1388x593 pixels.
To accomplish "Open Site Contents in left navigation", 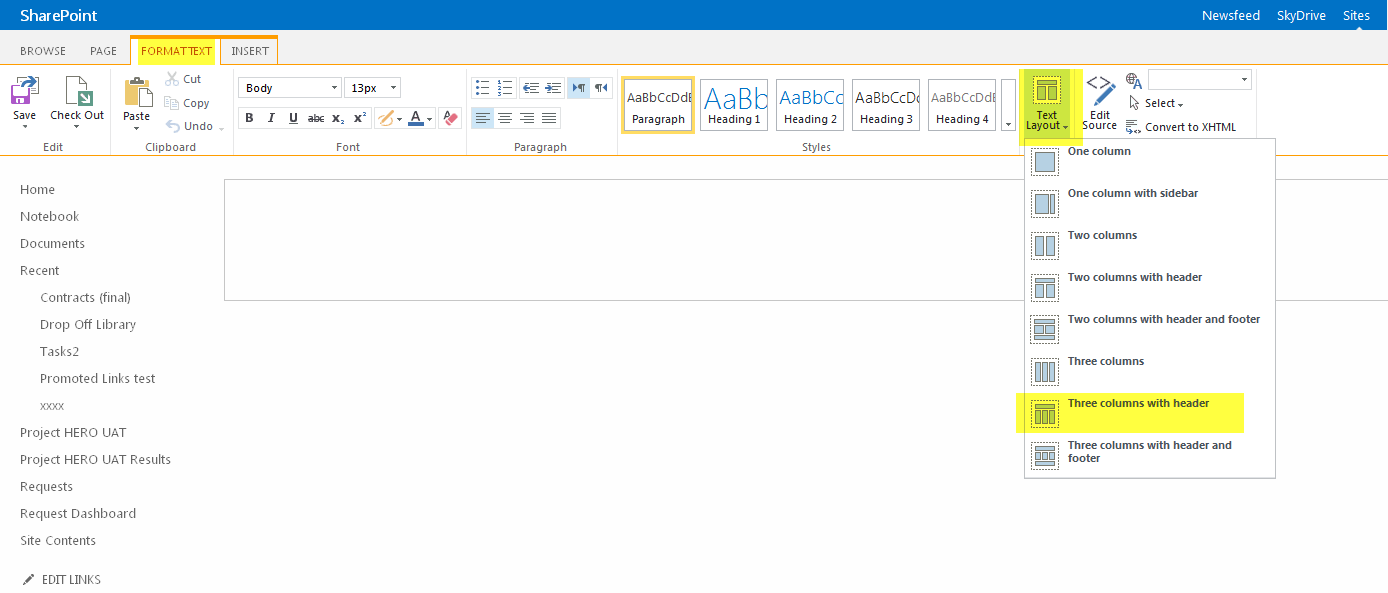I will click(58, 541).
